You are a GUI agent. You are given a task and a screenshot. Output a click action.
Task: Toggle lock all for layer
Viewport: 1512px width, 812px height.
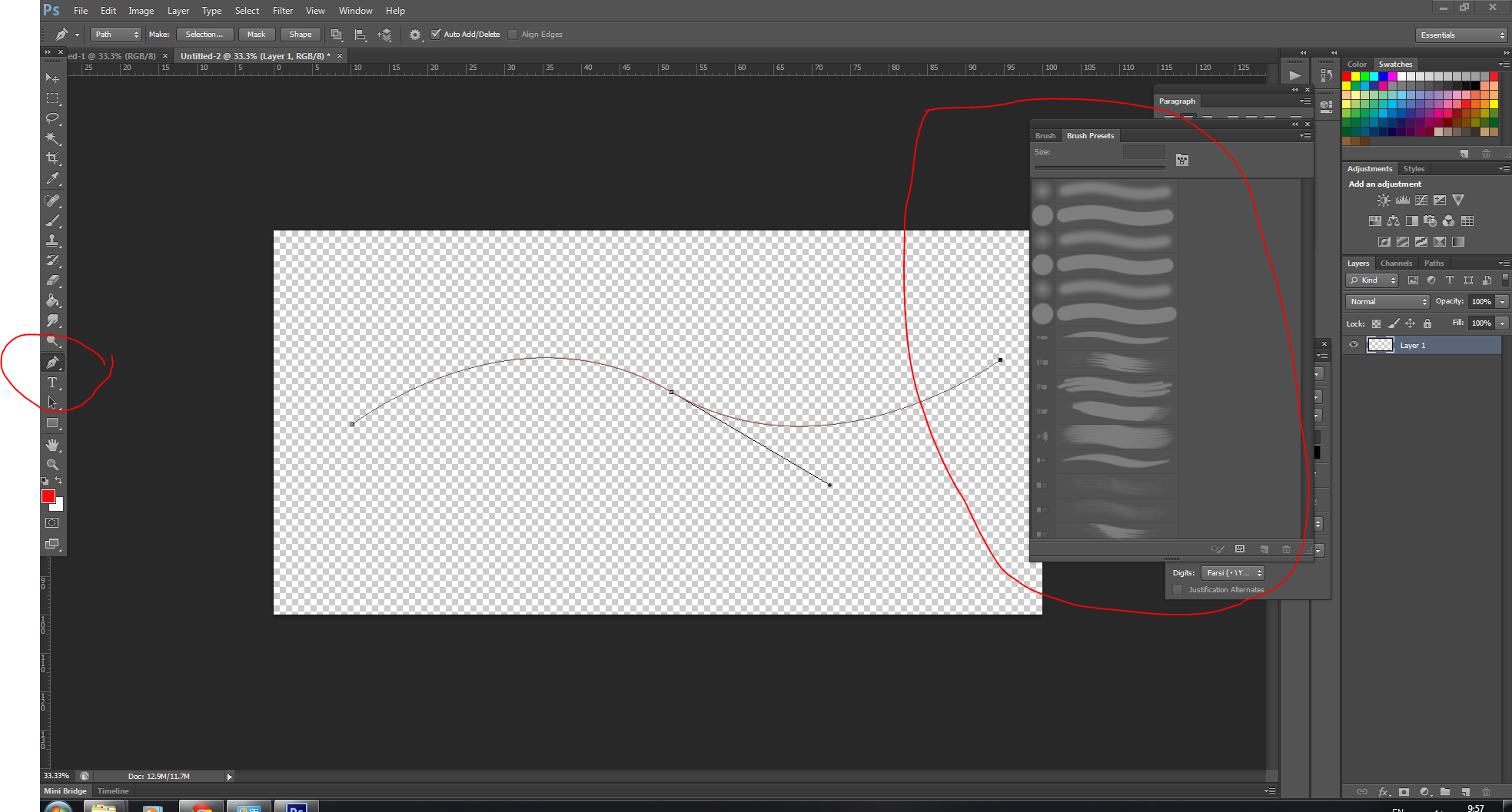click(1427, 323)
